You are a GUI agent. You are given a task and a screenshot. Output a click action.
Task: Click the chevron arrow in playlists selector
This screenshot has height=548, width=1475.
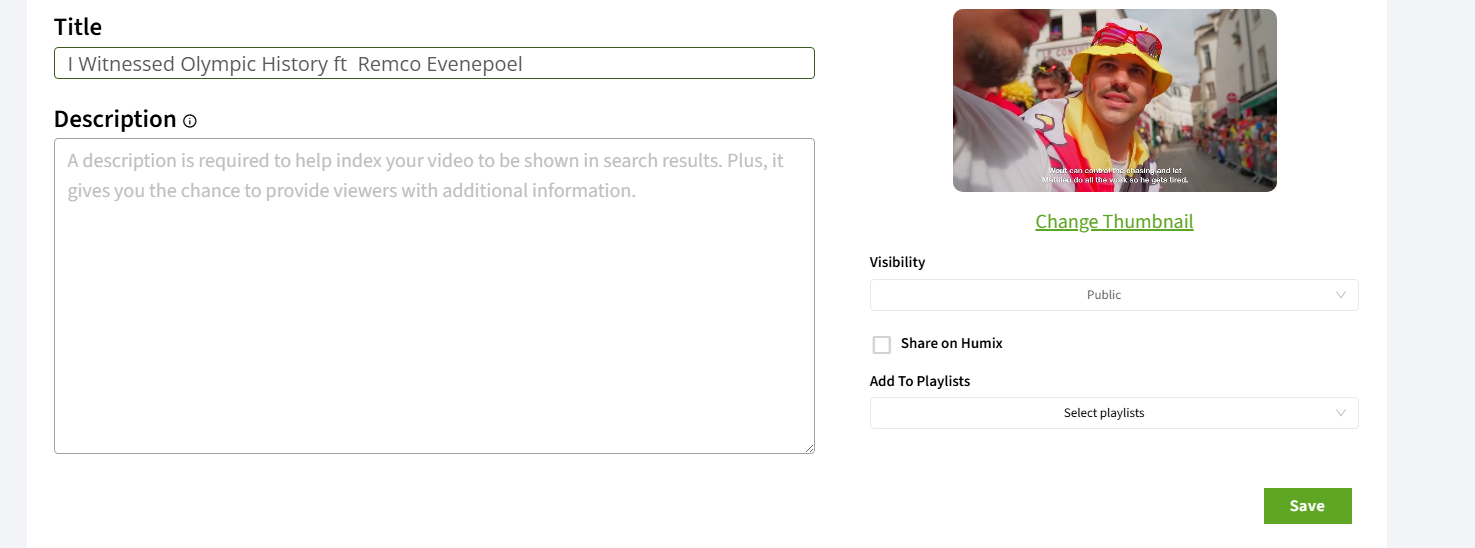(x=1341, y=413)
